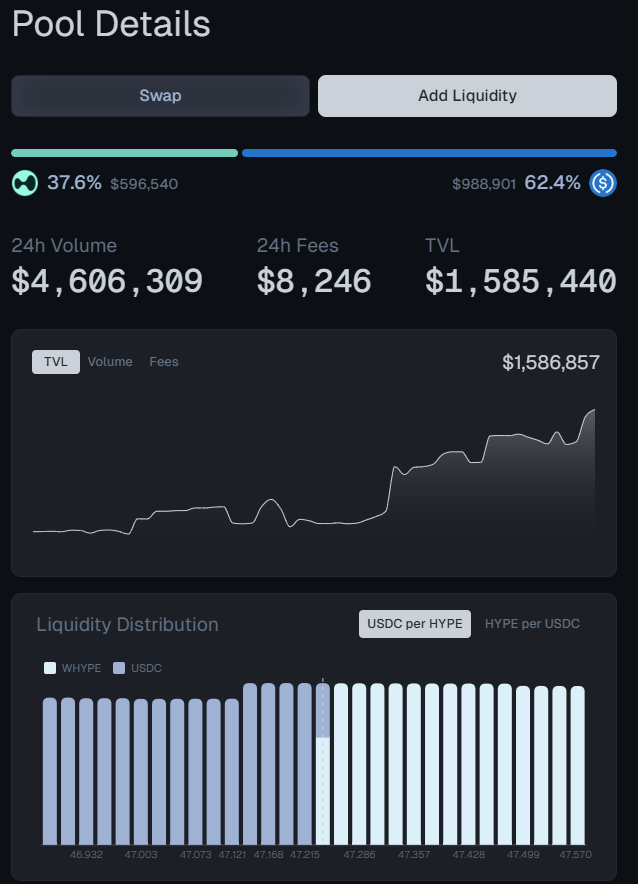The width and height of the screenshot is (638, 884).
Task: Click the 62.4% share value
Action: (x=552, y=183)
